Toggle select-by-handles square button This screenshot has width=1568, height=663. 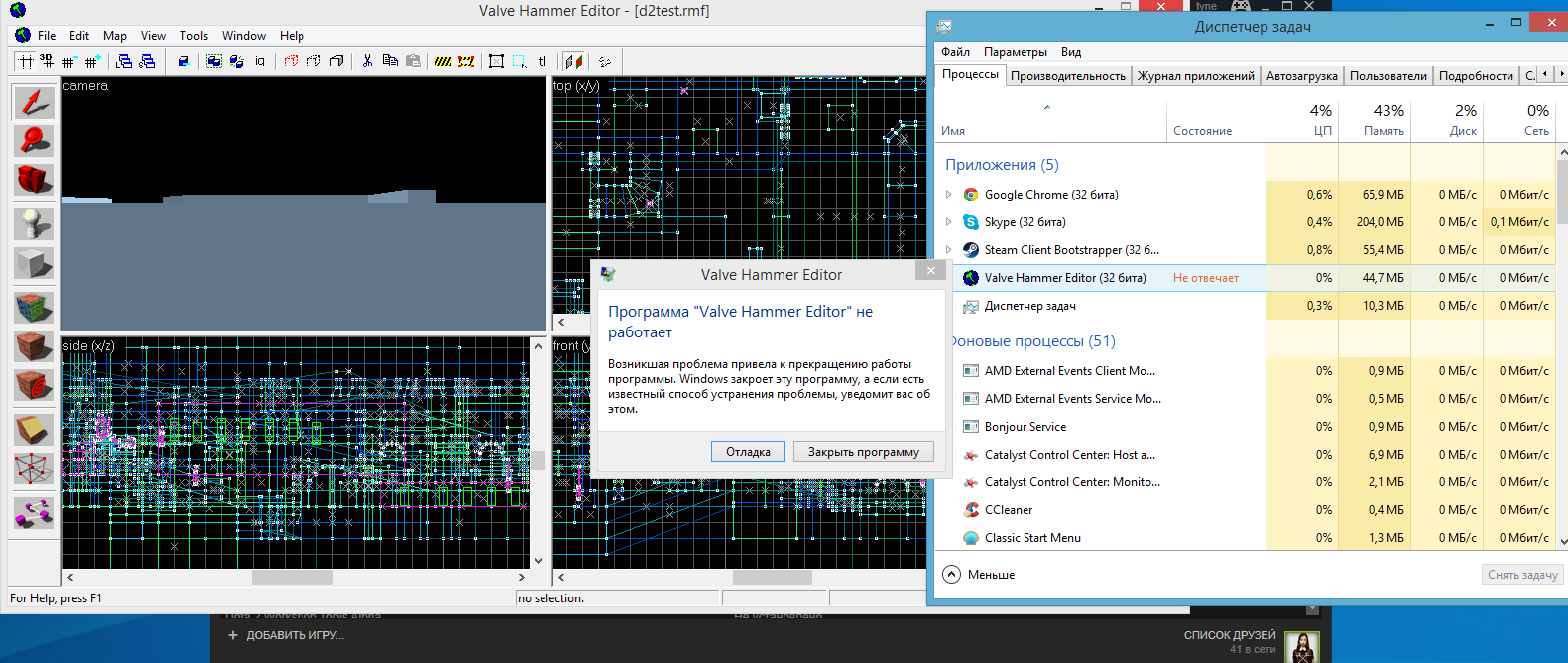point(496,62)
